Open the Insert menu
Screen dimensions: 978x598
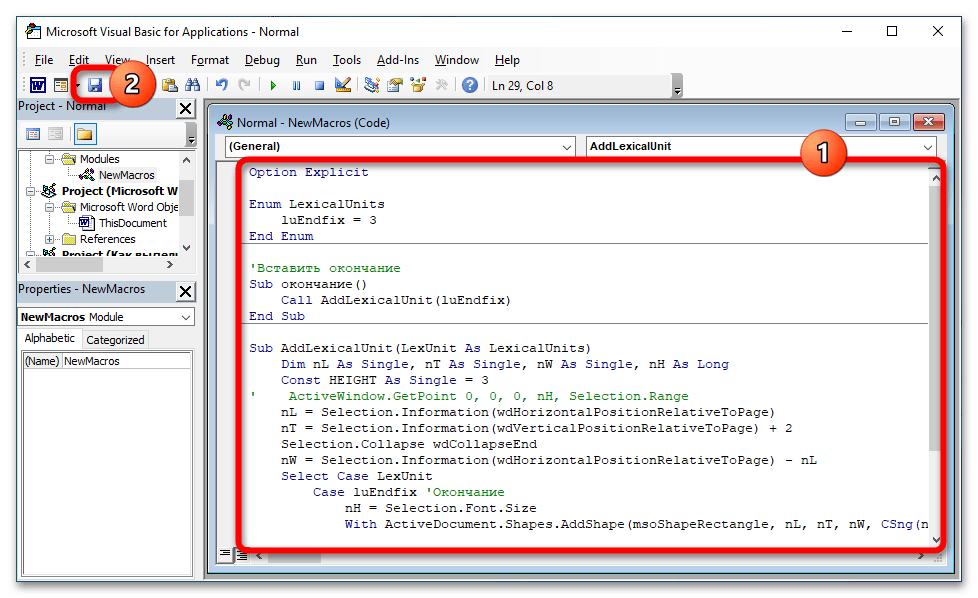160,60
